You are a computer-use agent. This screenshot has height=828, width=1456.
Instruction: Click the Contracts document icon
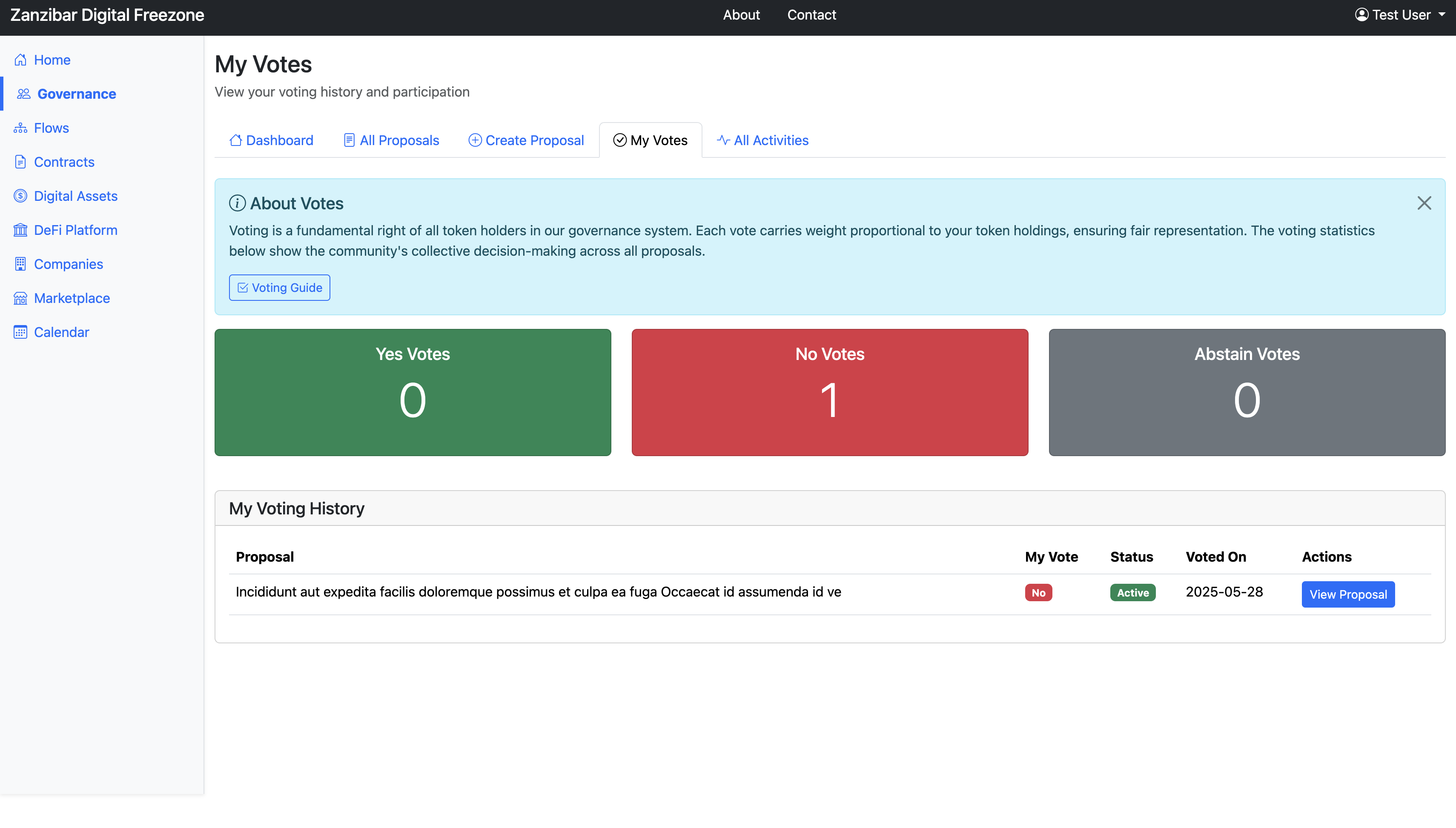[x=20, y=162]
